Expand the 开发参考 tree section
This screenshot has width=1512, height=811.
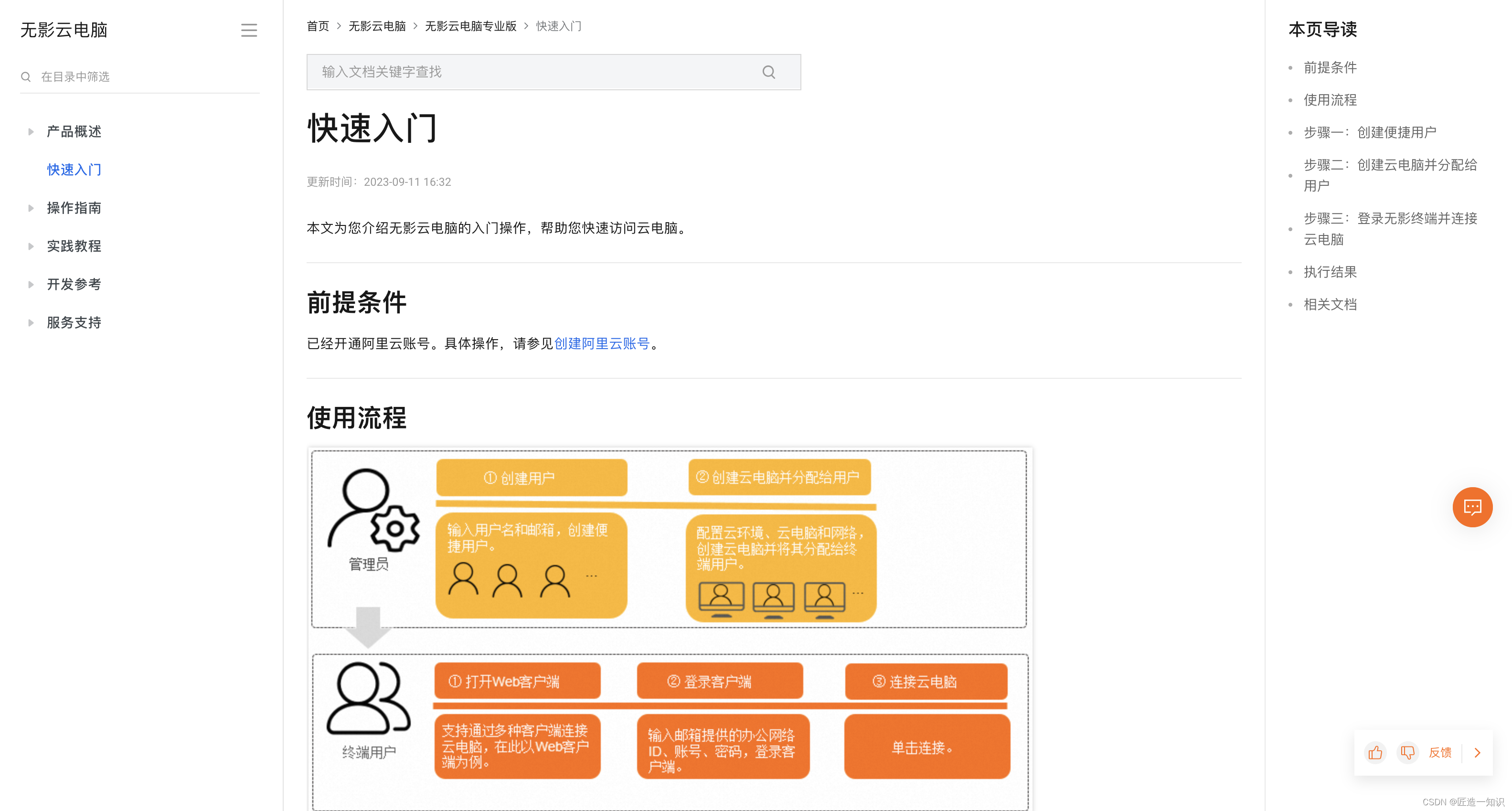click(31, 284)
